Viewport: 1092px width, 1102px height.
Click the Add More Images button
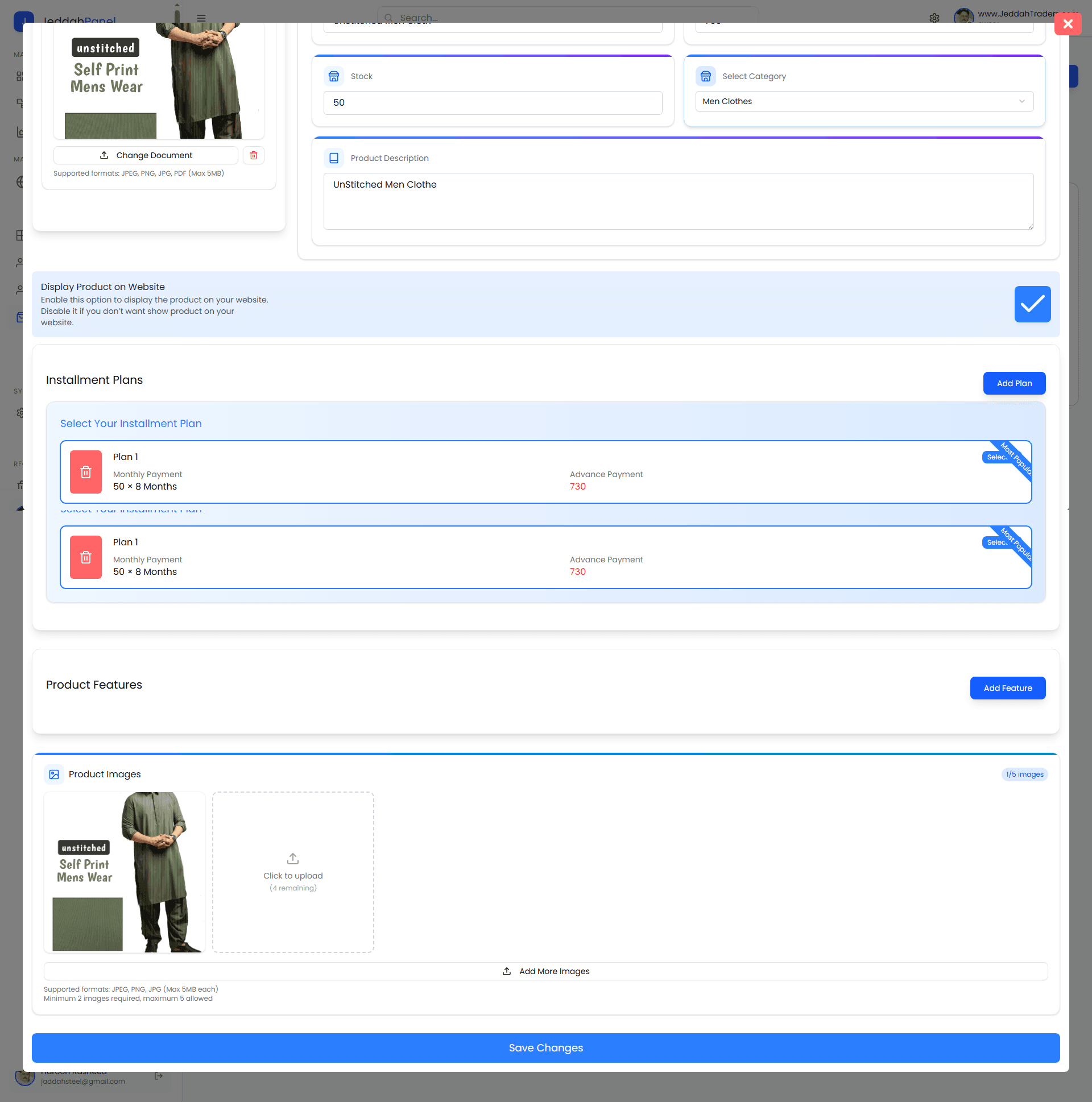[545, 971]
